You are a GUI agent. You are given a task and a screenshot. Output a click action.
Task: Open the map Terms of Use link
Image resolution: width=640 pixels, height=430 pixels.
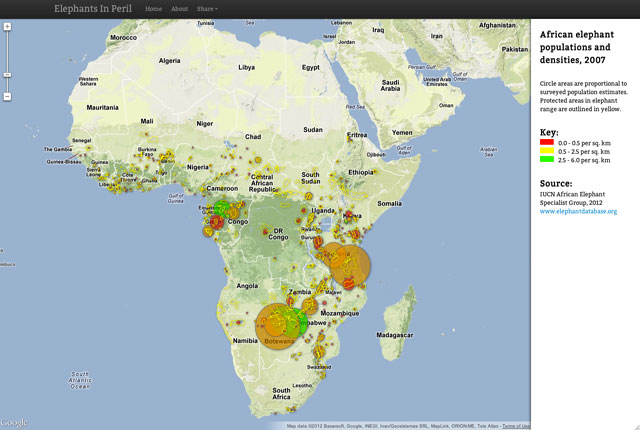click(515, 426)
